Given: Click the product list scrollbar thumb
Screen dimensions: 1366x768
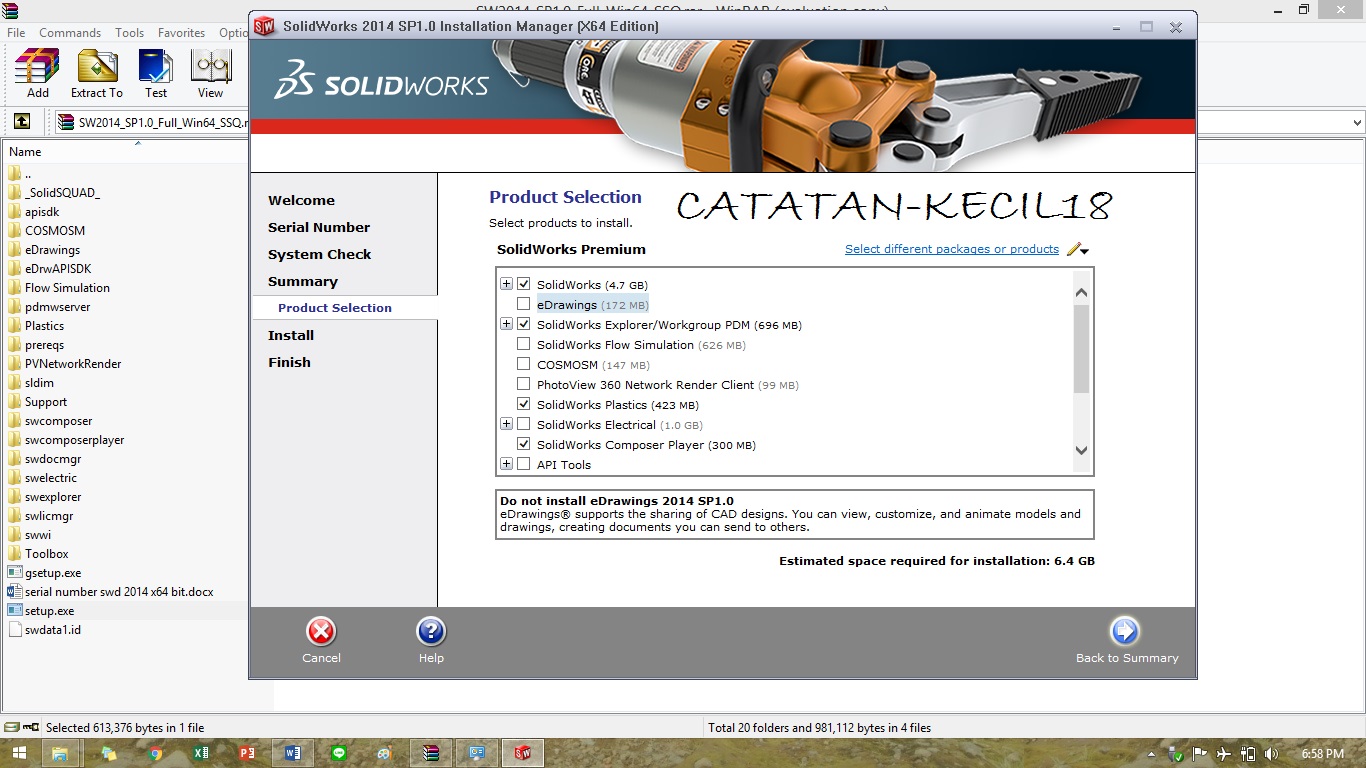Looking at the screenshot, I should 1081,349.
